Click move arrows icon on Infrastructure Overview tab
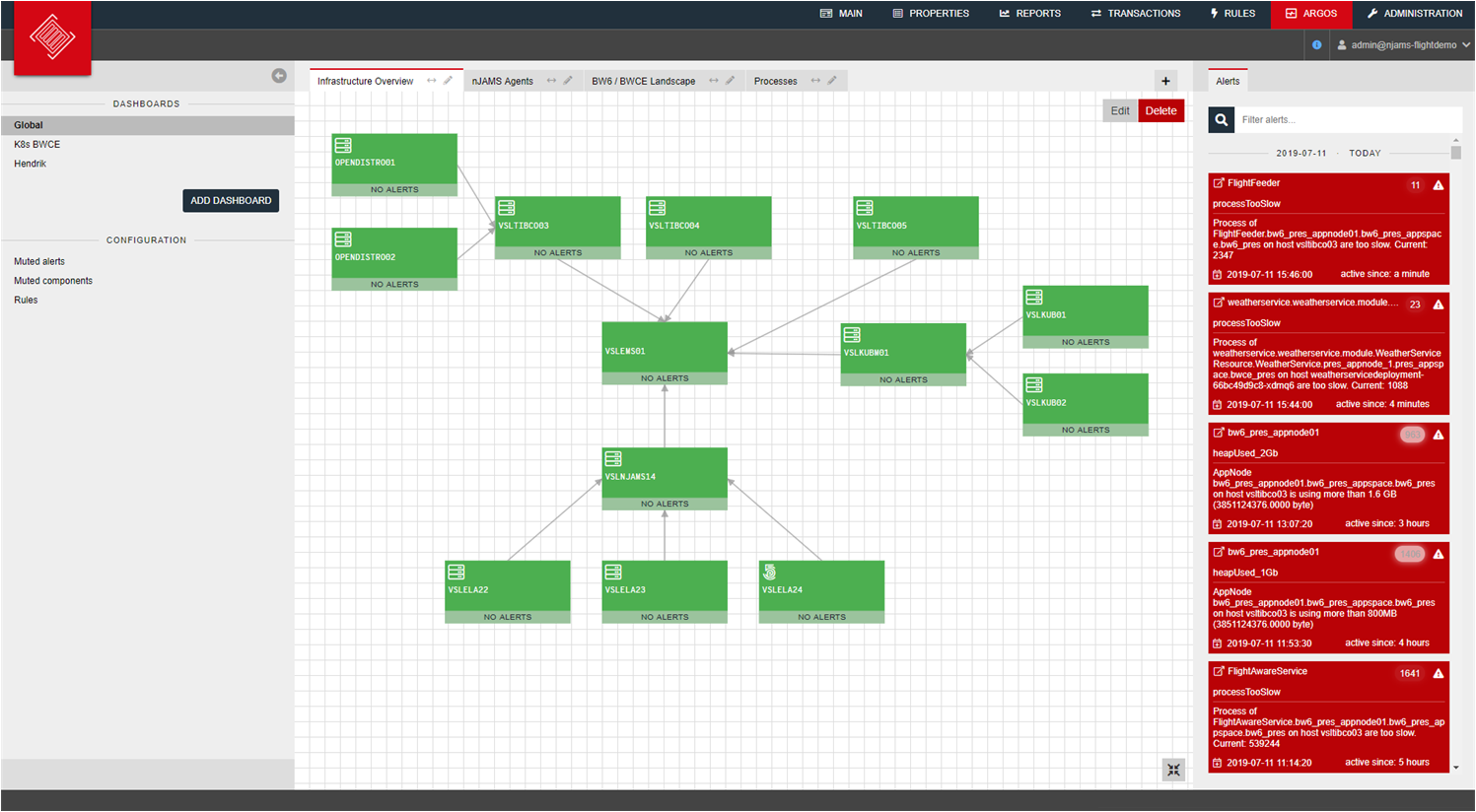 coord(432,81)
